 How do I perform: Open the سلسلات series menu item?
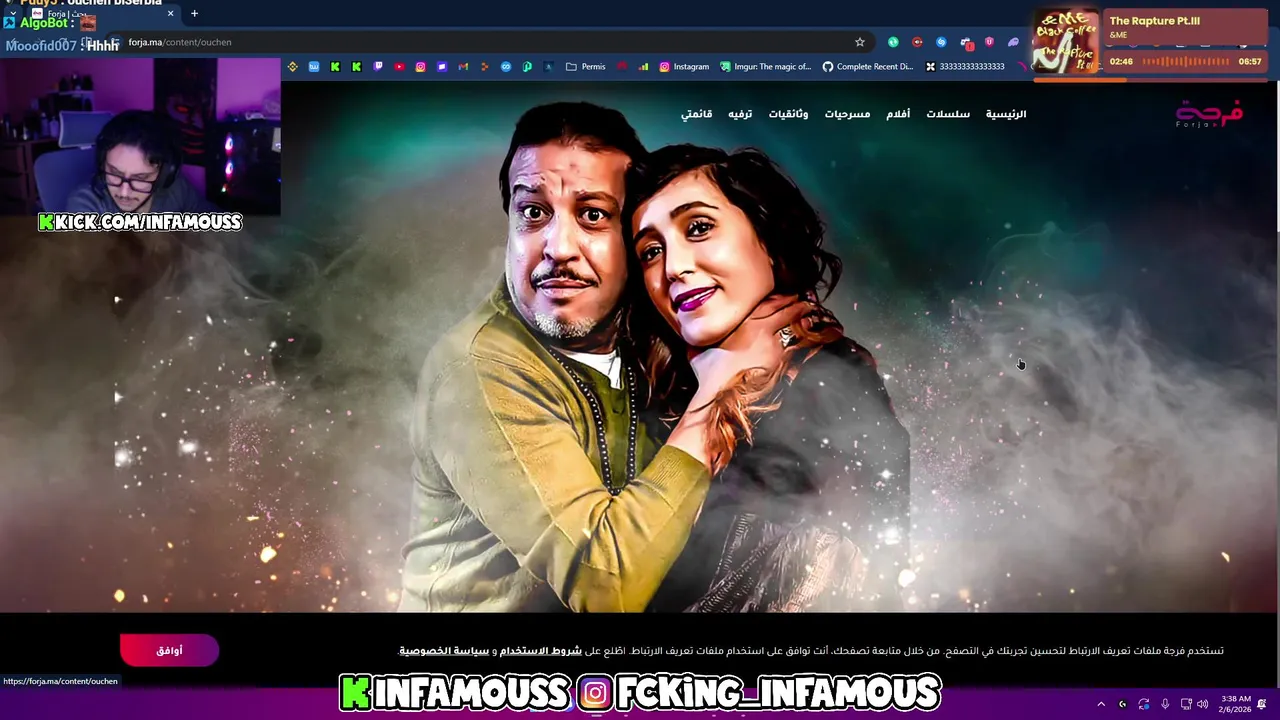948,114
